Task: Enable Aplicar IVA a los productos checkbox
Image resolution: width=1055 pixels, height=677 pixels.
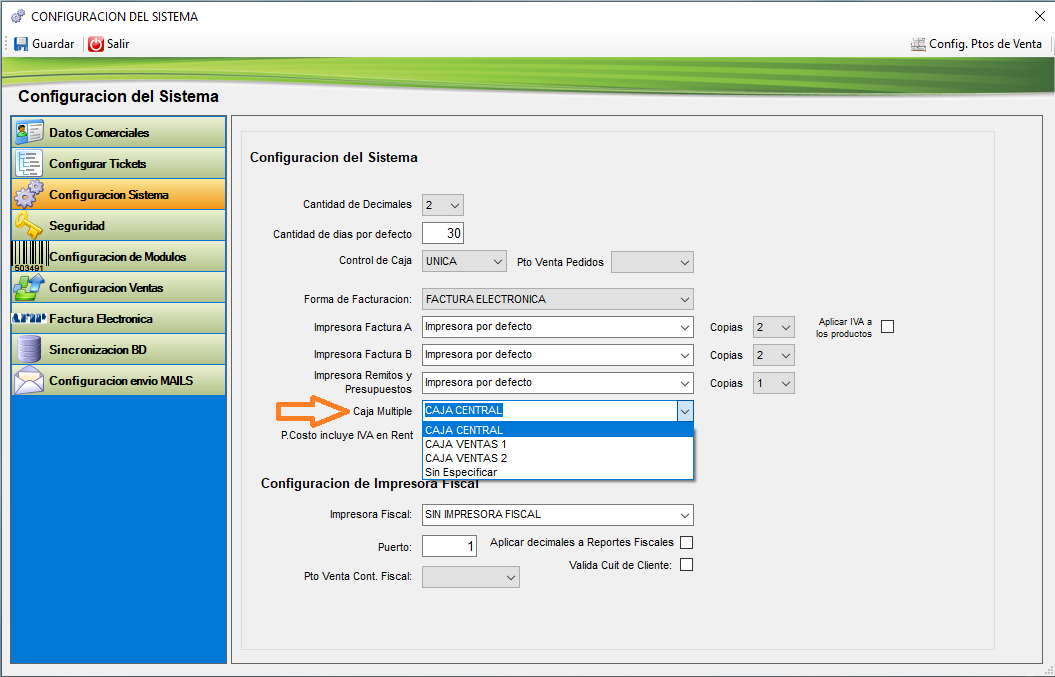Action: (x=886, y=327)
